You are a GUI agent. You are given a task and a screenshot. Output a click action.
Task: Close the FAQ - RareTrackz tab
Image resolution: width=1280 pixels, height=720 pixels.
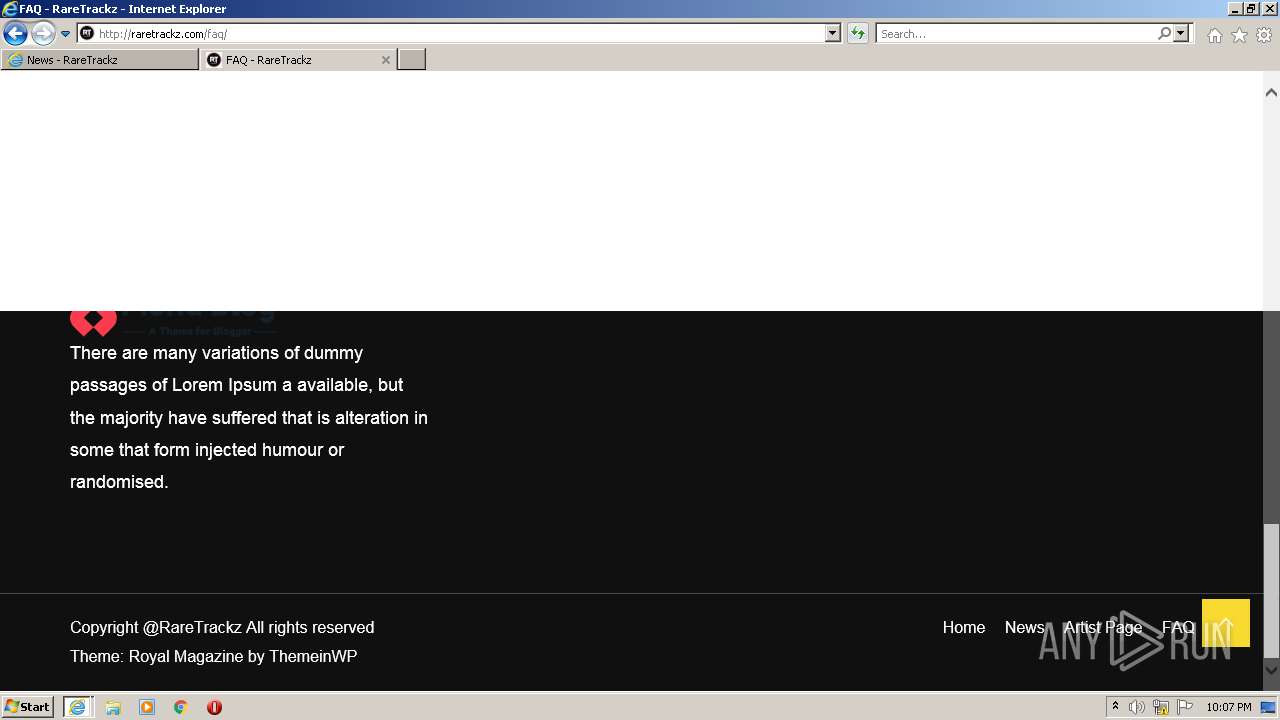(386, 60)
